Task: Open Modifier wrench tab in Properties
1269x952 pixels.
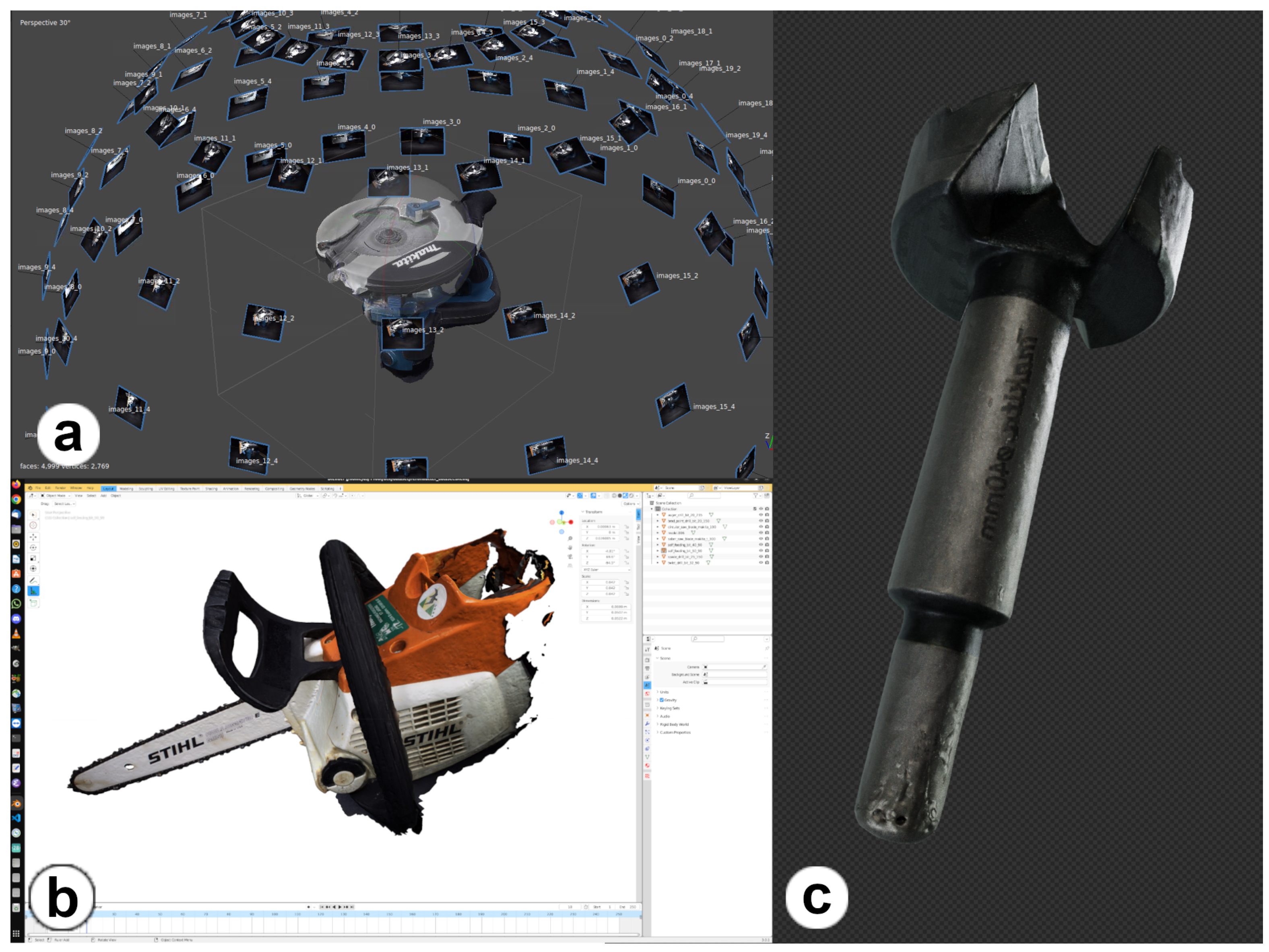Action: click(x=647, y=724)
